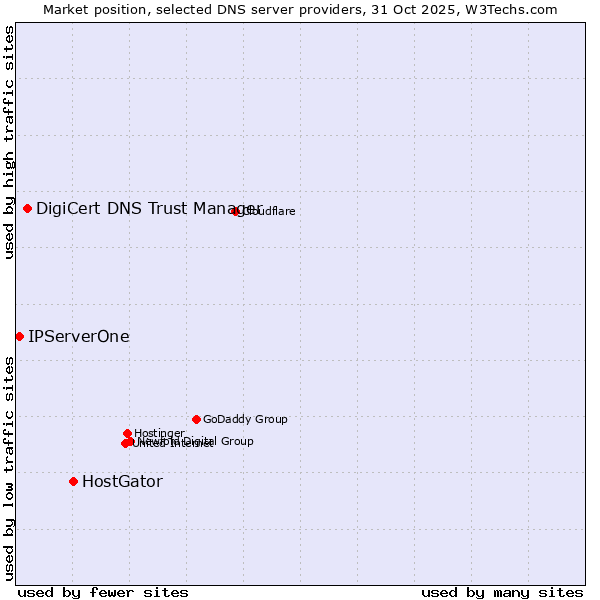Viewport: 600px width, 600px height.
Task: Click the Hostinger label text
Action: 159,433
